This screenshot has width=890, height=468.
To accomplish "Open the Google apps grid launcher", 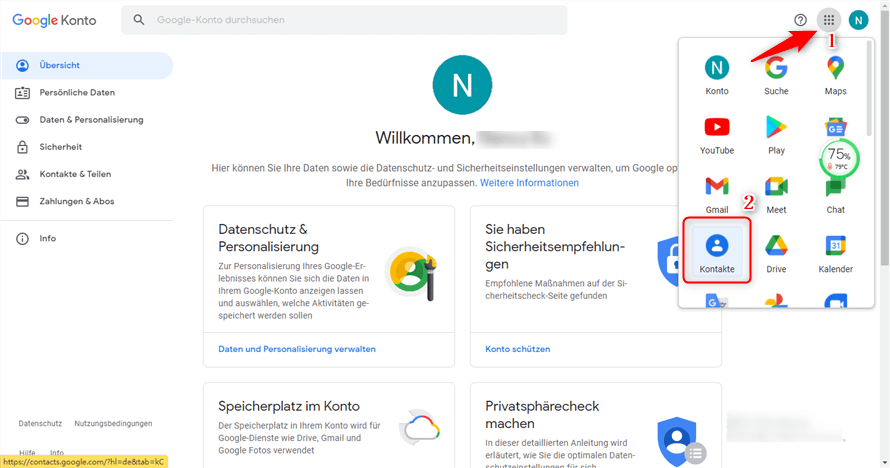I will point(829,20).
